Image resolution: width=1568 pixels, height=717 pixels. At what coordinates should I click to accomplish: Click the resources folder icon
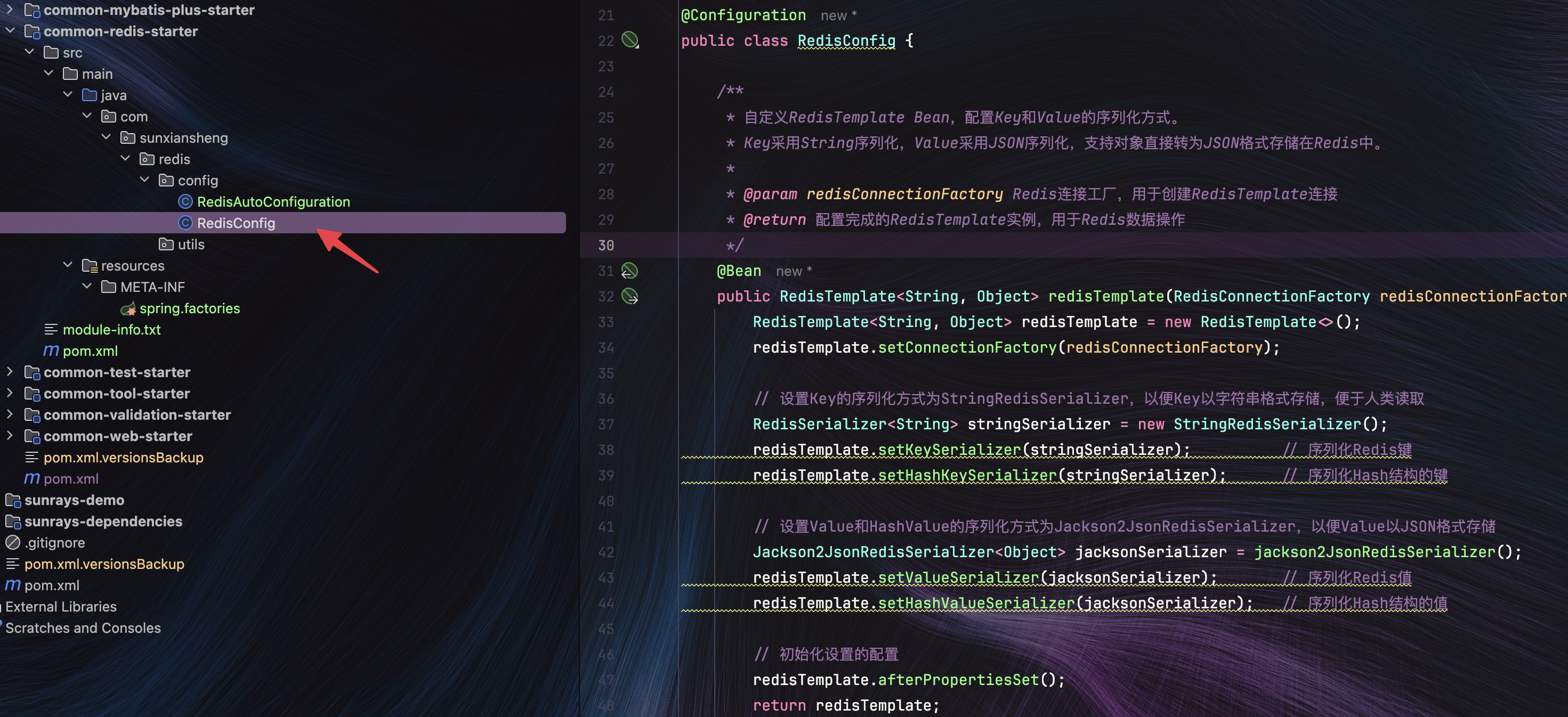coord(90,266)
